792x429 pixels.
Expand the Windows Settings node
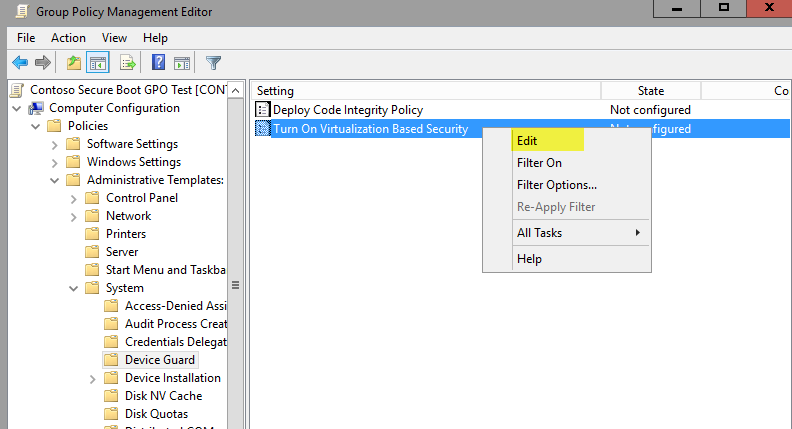click(x=55, y=163)
